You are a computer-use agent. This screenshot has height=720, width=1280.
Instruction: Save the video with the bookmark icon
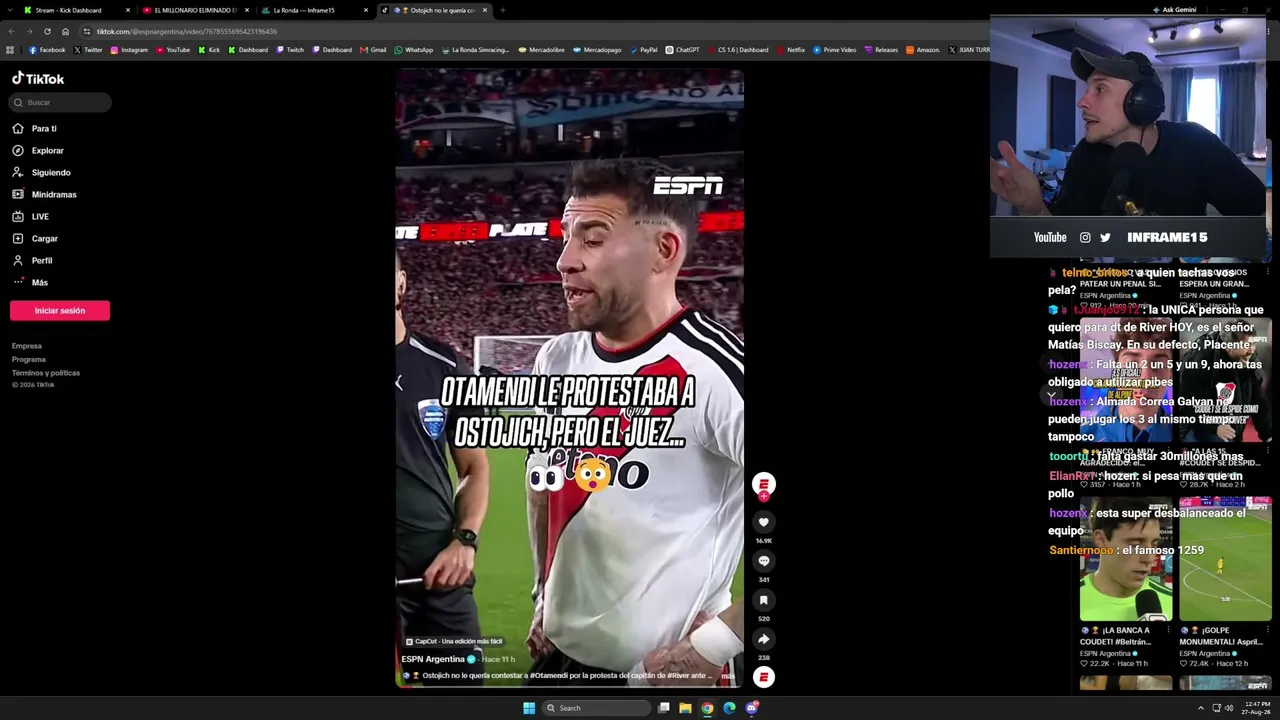(763, 600)
